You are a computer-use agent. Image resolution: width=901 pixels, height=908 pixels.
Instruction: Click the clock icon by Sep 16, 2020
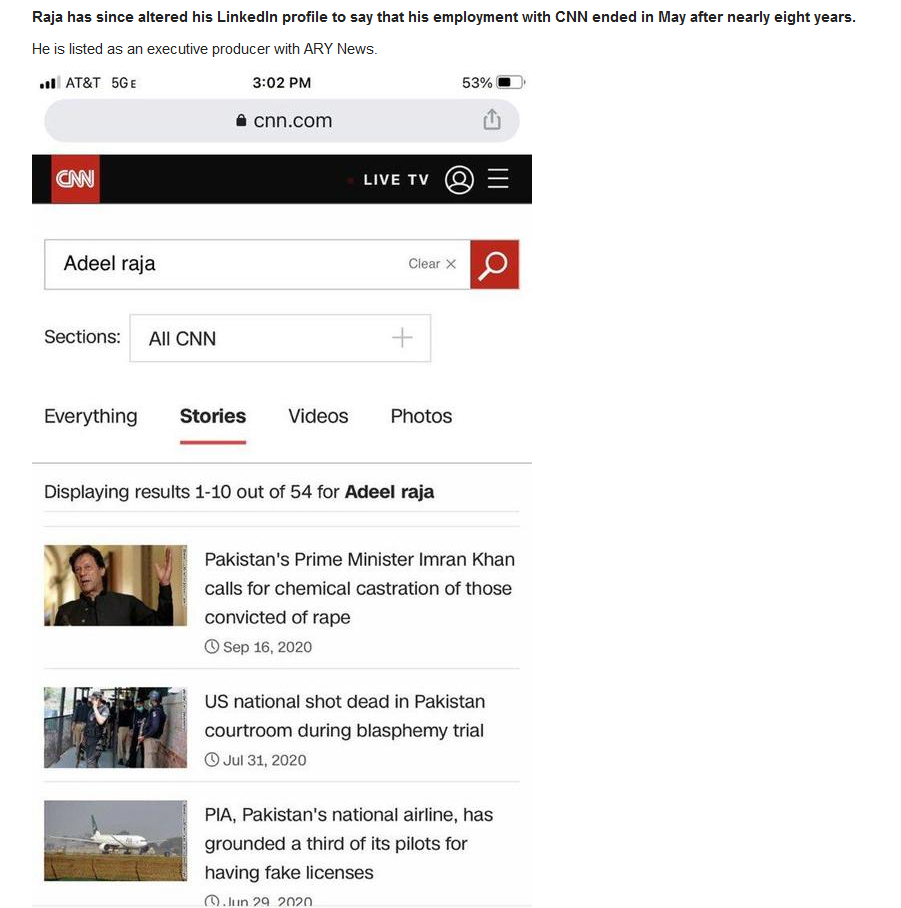tap(212, 646)
